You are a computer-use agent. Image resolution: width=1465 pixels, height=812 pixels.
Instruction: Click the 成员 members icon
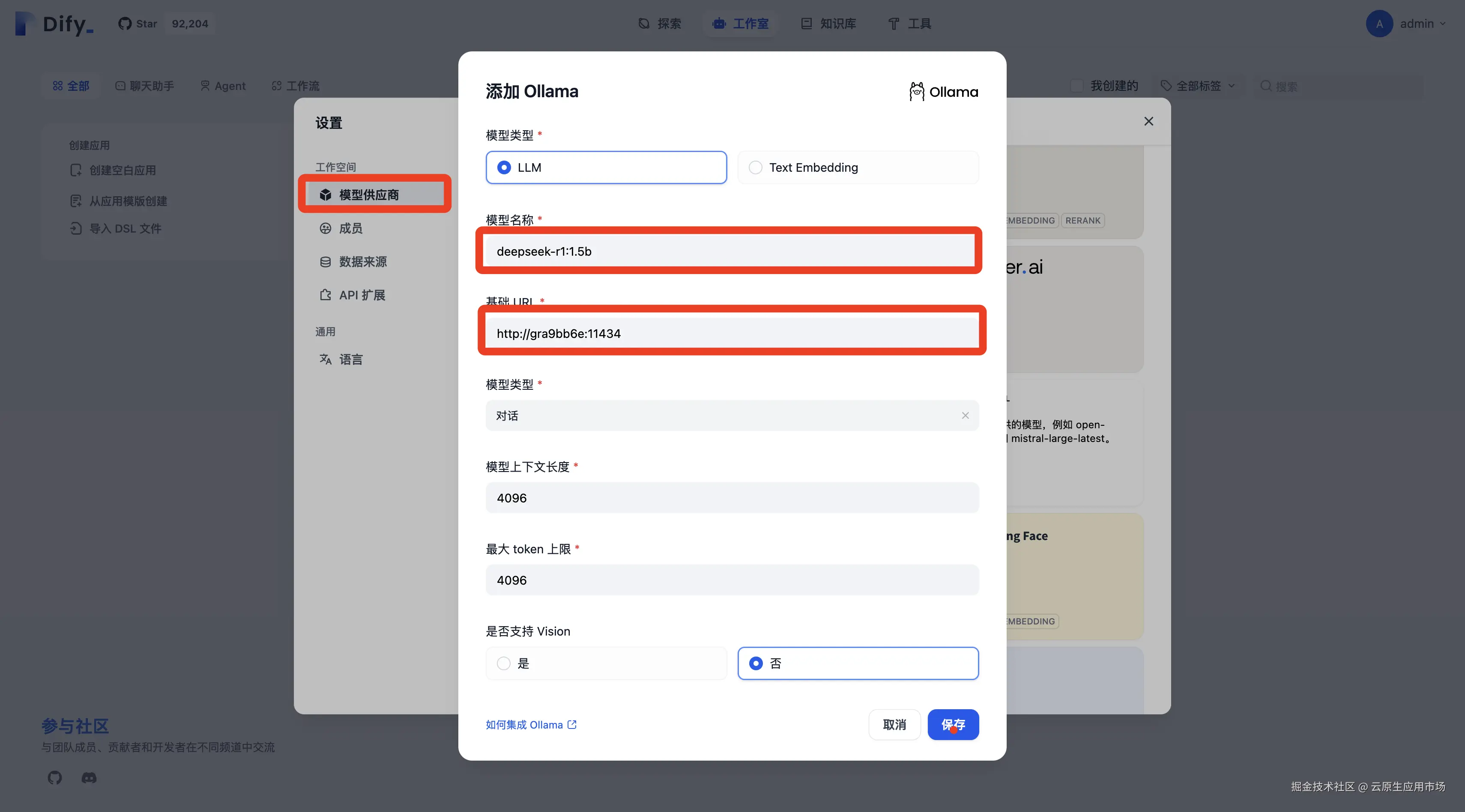[325, 229]
